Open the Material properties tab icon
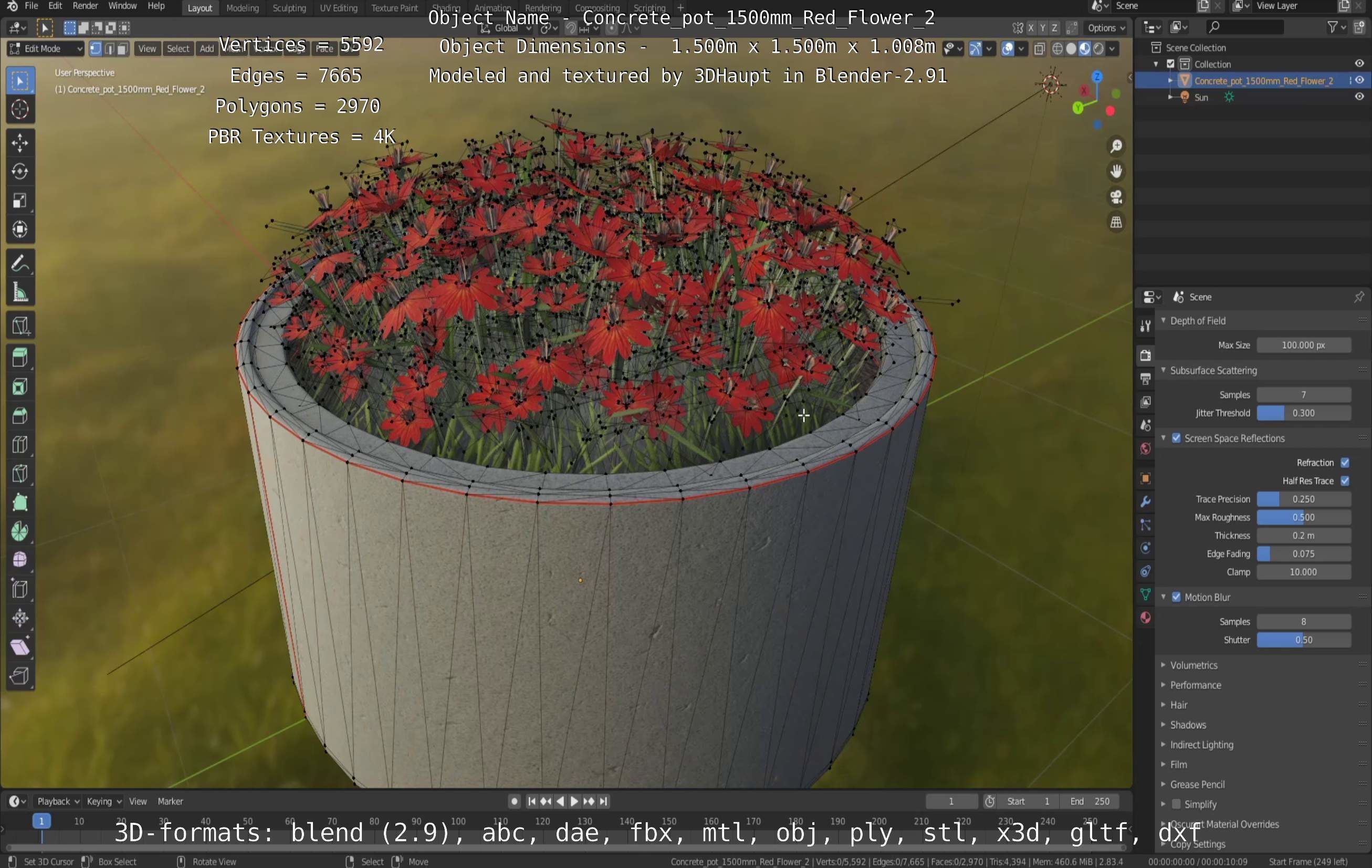The width and height of the screenshot is (1372, 868). click(1145, 618)
